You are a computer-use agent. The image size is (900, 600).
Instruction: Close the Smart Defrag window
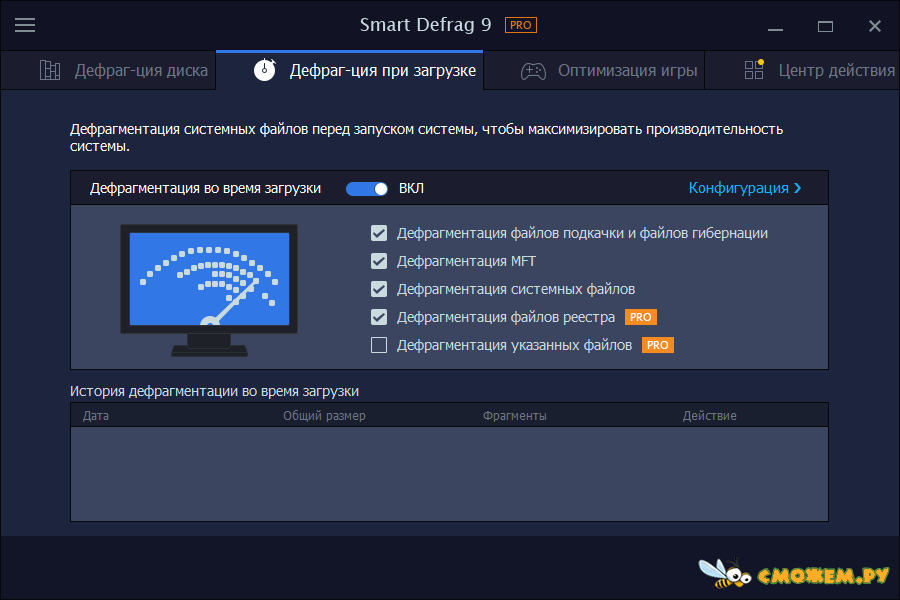point(875,26)
